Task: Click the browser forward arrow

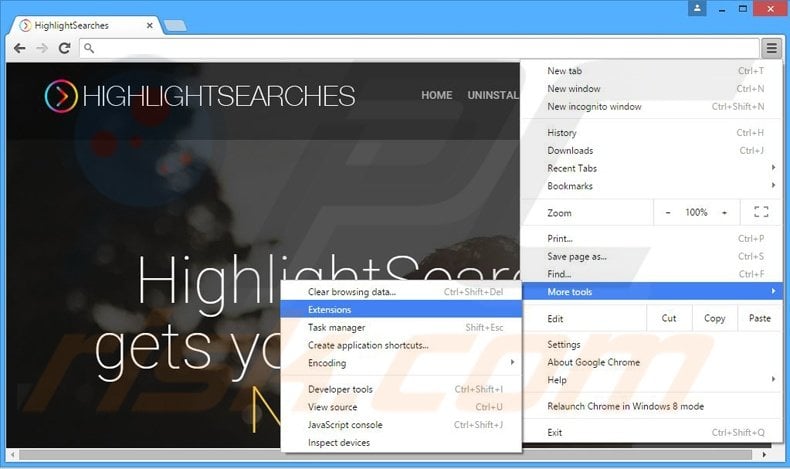Action: click(42, 48)
